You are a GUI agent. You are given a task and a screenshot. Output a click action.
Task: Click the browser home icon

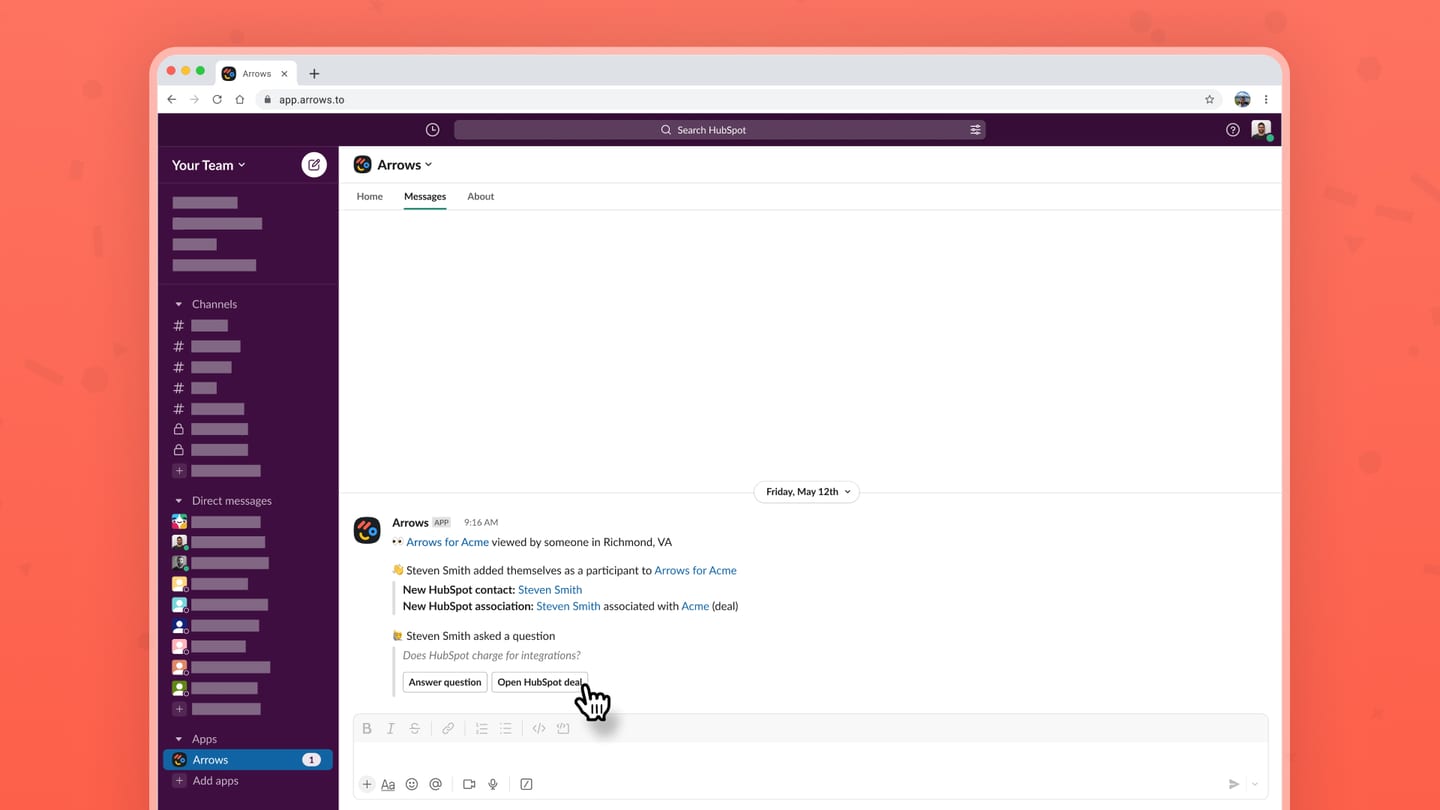240,100
